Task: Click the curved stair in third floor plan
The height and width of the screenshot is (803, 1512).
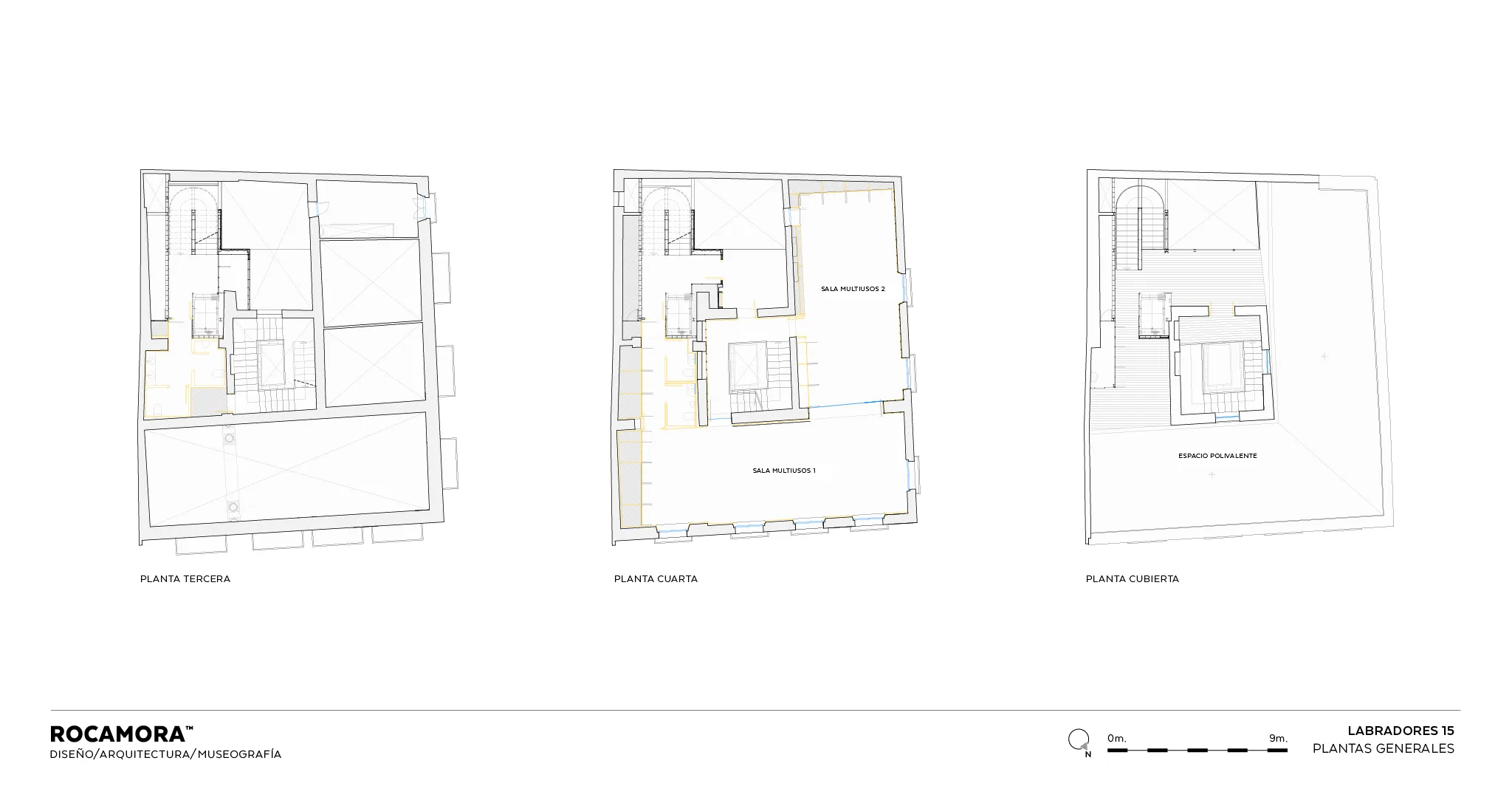Action: pos(192,214)
